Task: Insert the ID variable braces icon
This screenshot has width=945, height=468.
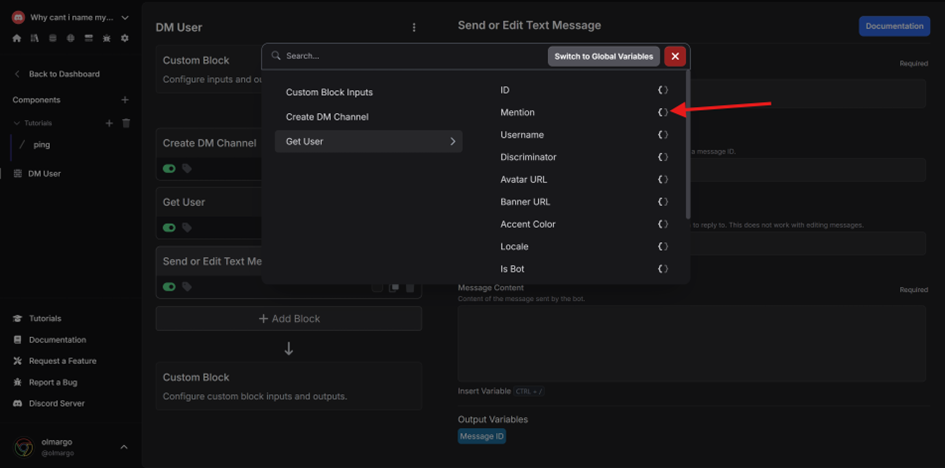Action: pyautogui.click(x=663, y=90)
